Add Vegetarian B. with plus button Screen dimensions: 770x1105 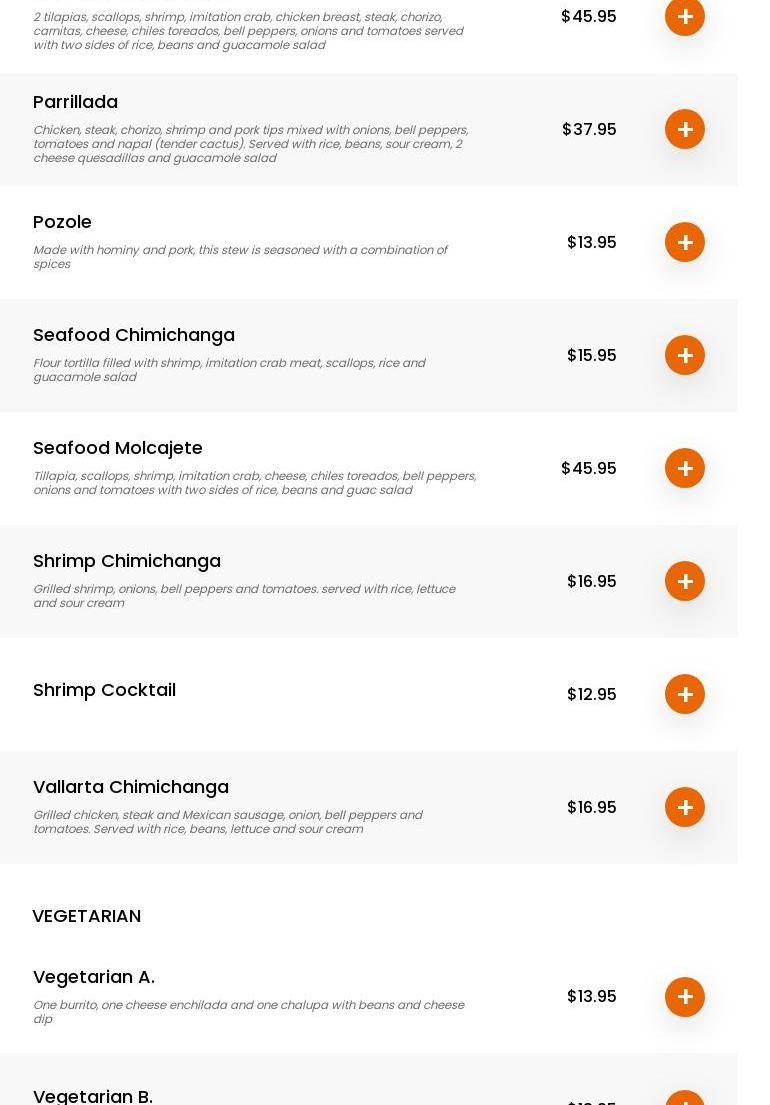point(685,1098)
